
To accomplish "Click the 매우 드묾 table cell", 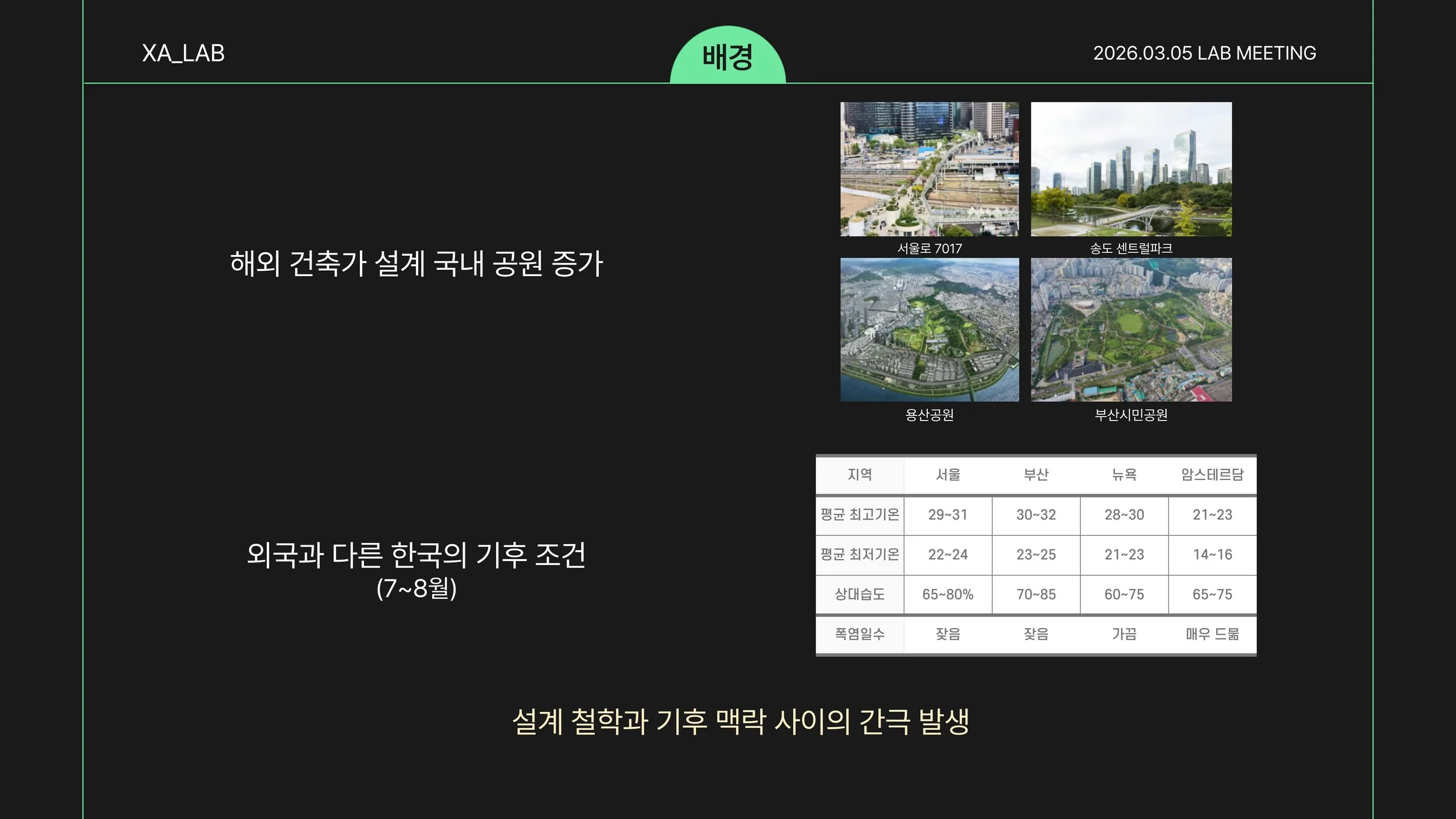I will (1212, 634).
